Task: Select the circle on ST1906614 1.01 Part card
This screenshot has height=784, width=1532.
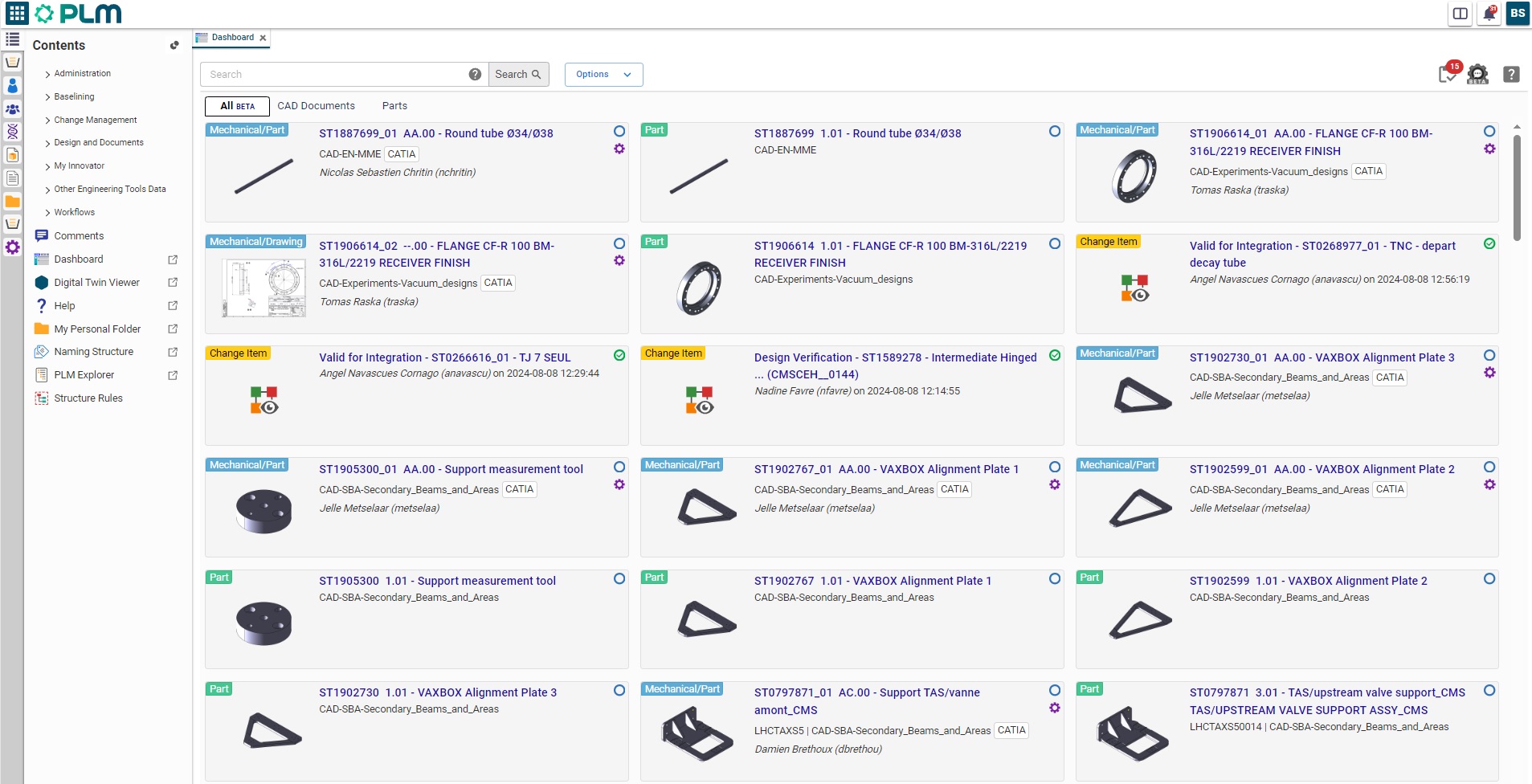Action: [1055, 243]
